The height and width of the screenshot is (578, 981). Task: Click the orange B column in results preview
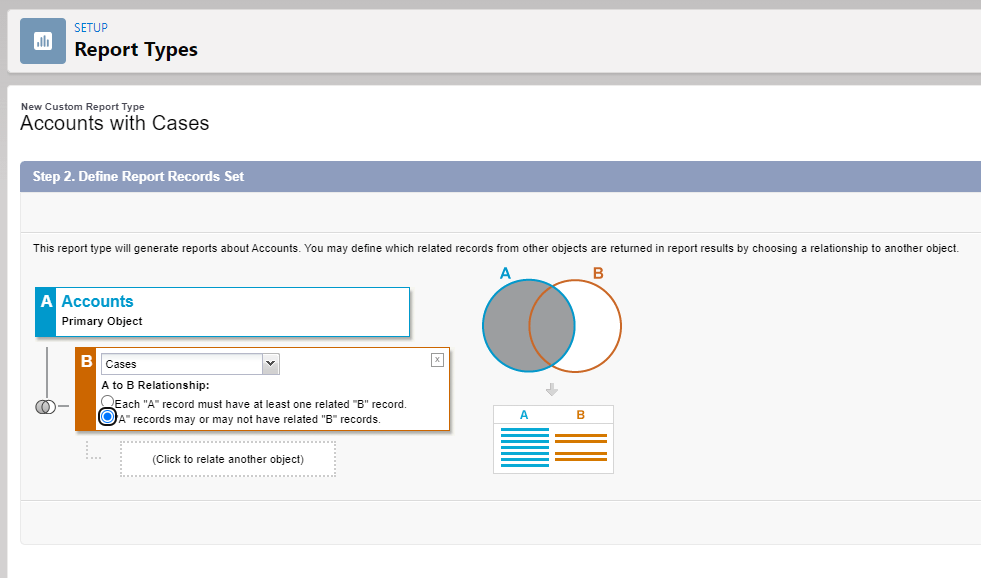click(x=581, y=447)
